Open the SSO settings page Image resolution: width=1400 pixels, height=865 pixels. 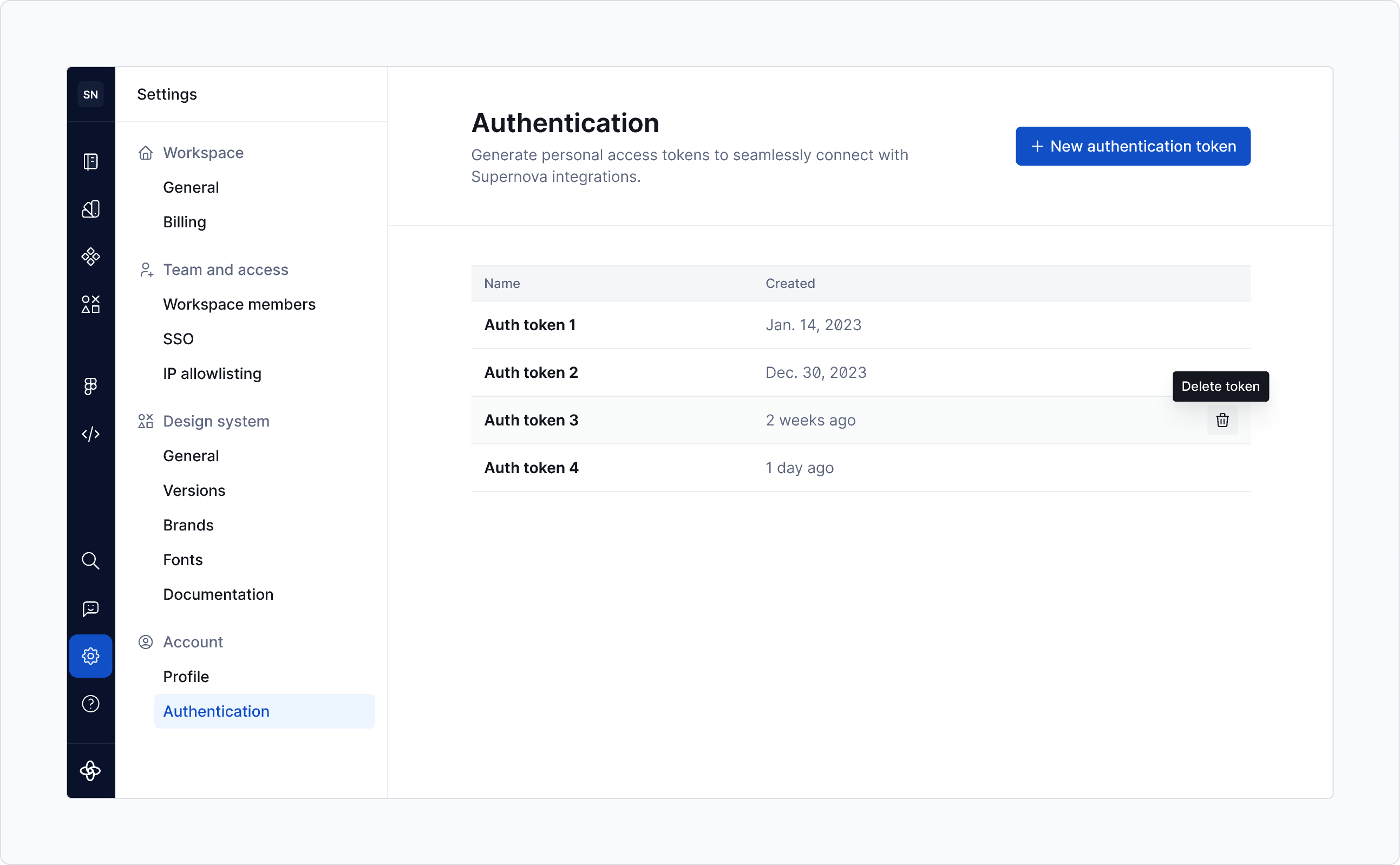tap(179, 338)
